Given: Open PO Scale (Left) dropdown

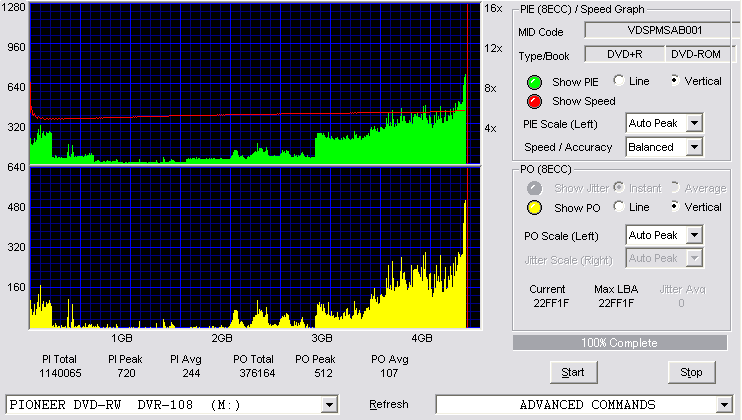Looking at the screenshot, I should tap(694, 235).
